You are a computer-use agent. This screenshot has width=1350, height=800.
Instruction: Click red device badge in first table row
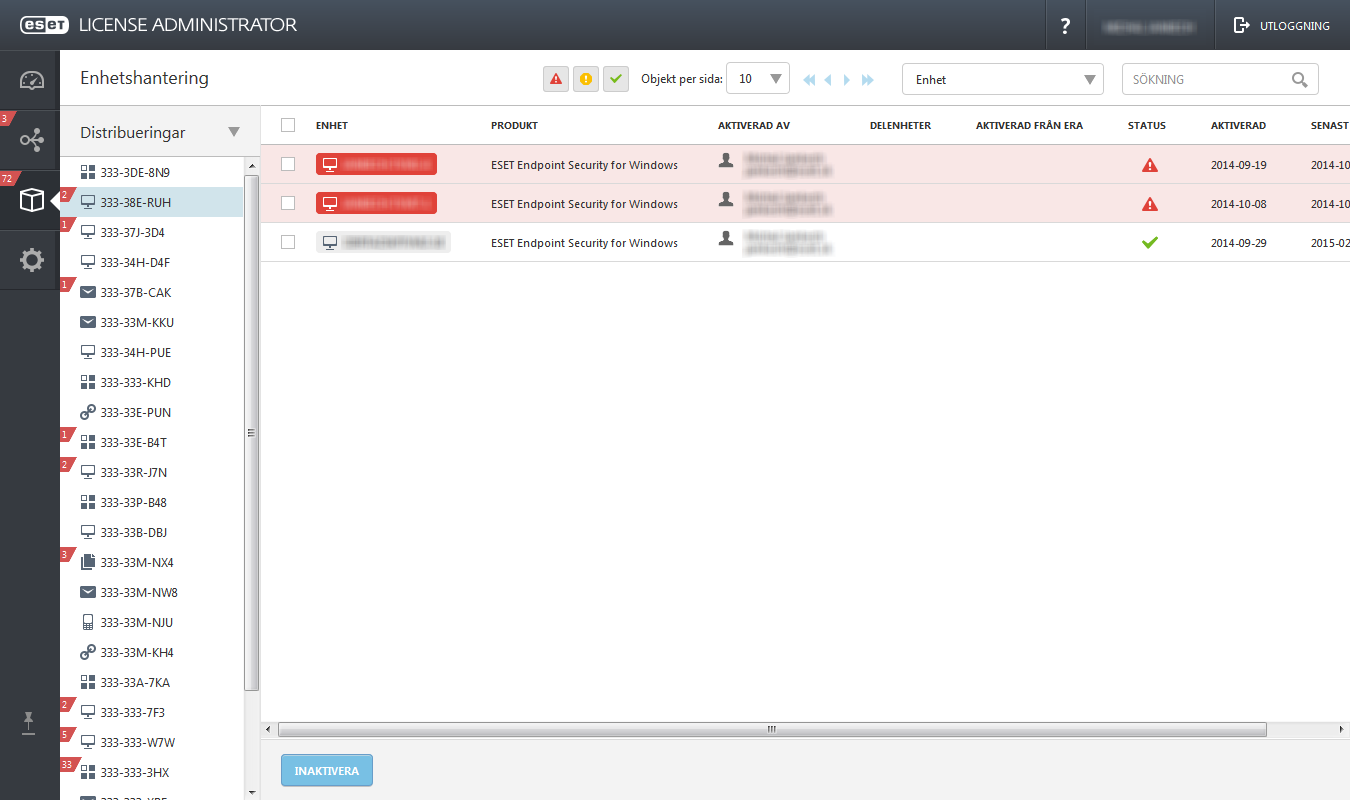coord(376,164)
